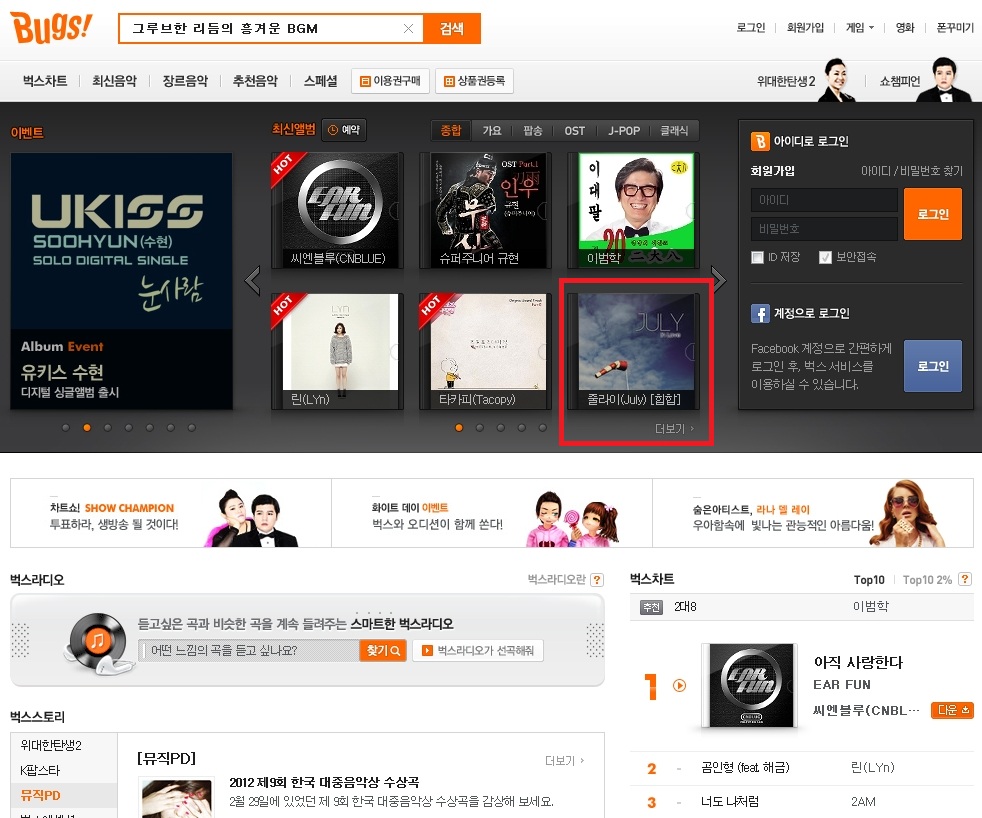The image size is (982, 818).
Task: Click the 다운 download button
Action: tap(952, 710)
